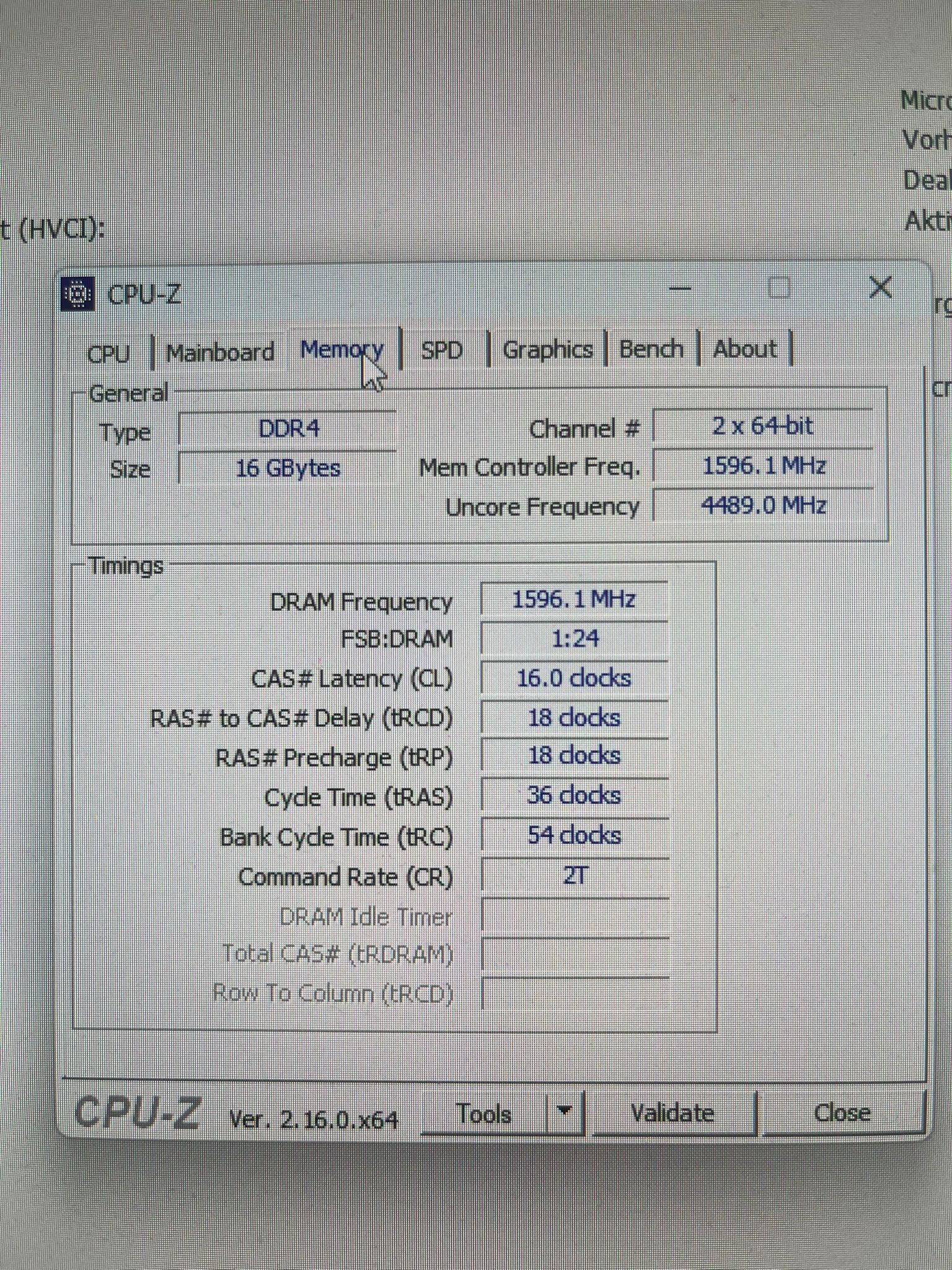Screen dimensions: 952x1270
Task: Click the disabled maximize button of CPU-Z
Action: [x=779, y=288]
